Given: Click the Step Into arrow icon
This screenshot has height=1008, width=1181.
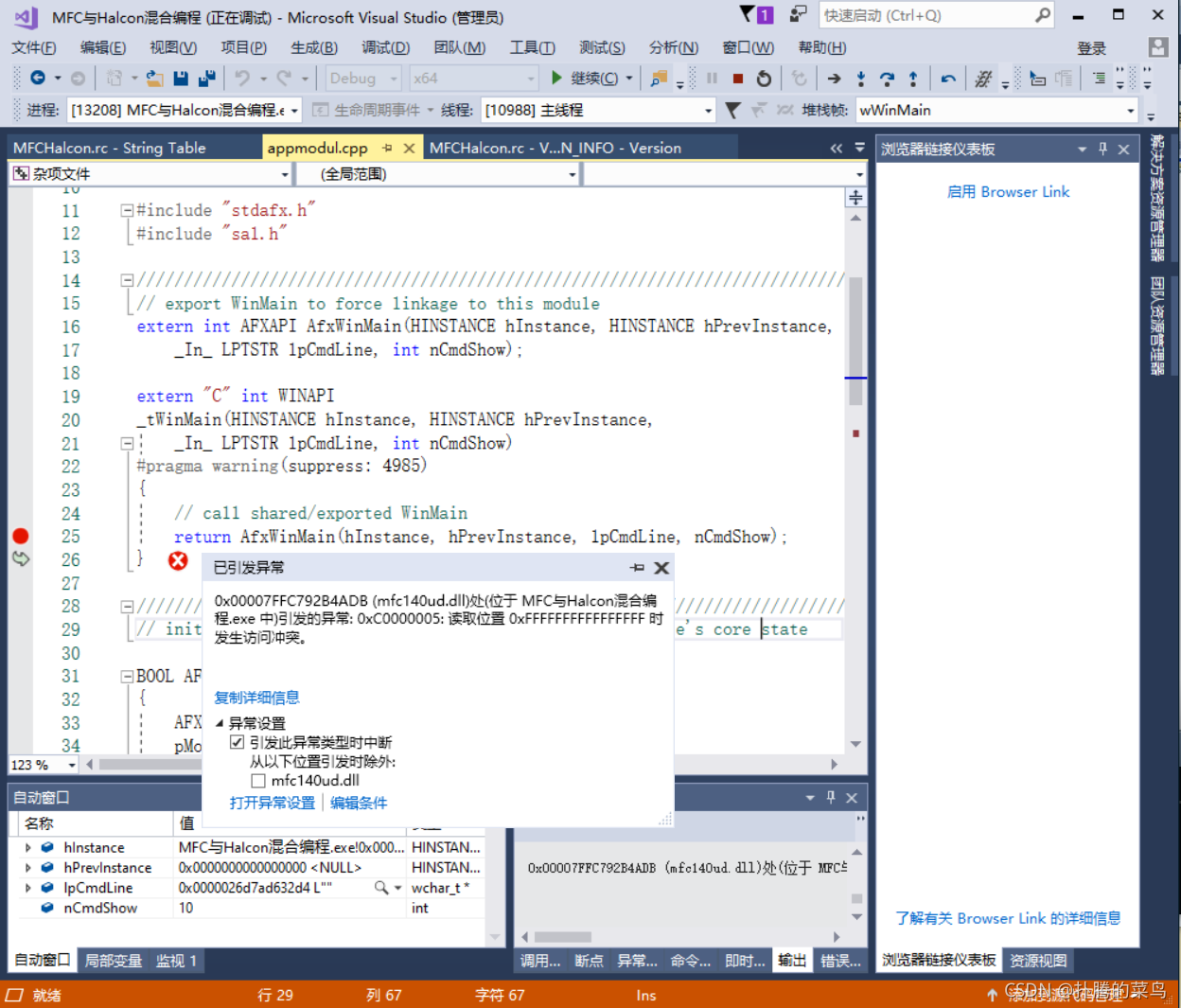Looking at the screenshot, I should (x=860, y=79).
